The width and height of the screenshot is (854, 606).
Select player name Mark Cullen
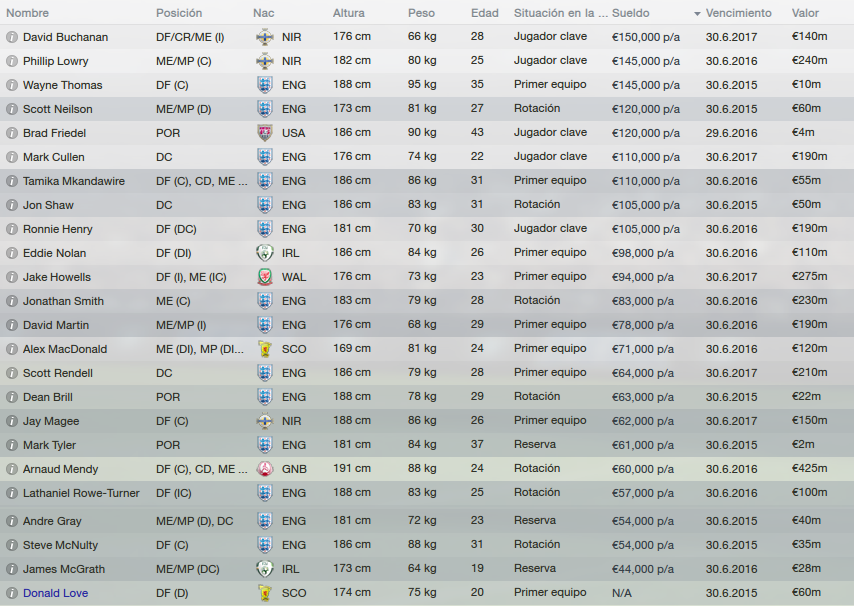click(x=53, y=157)
